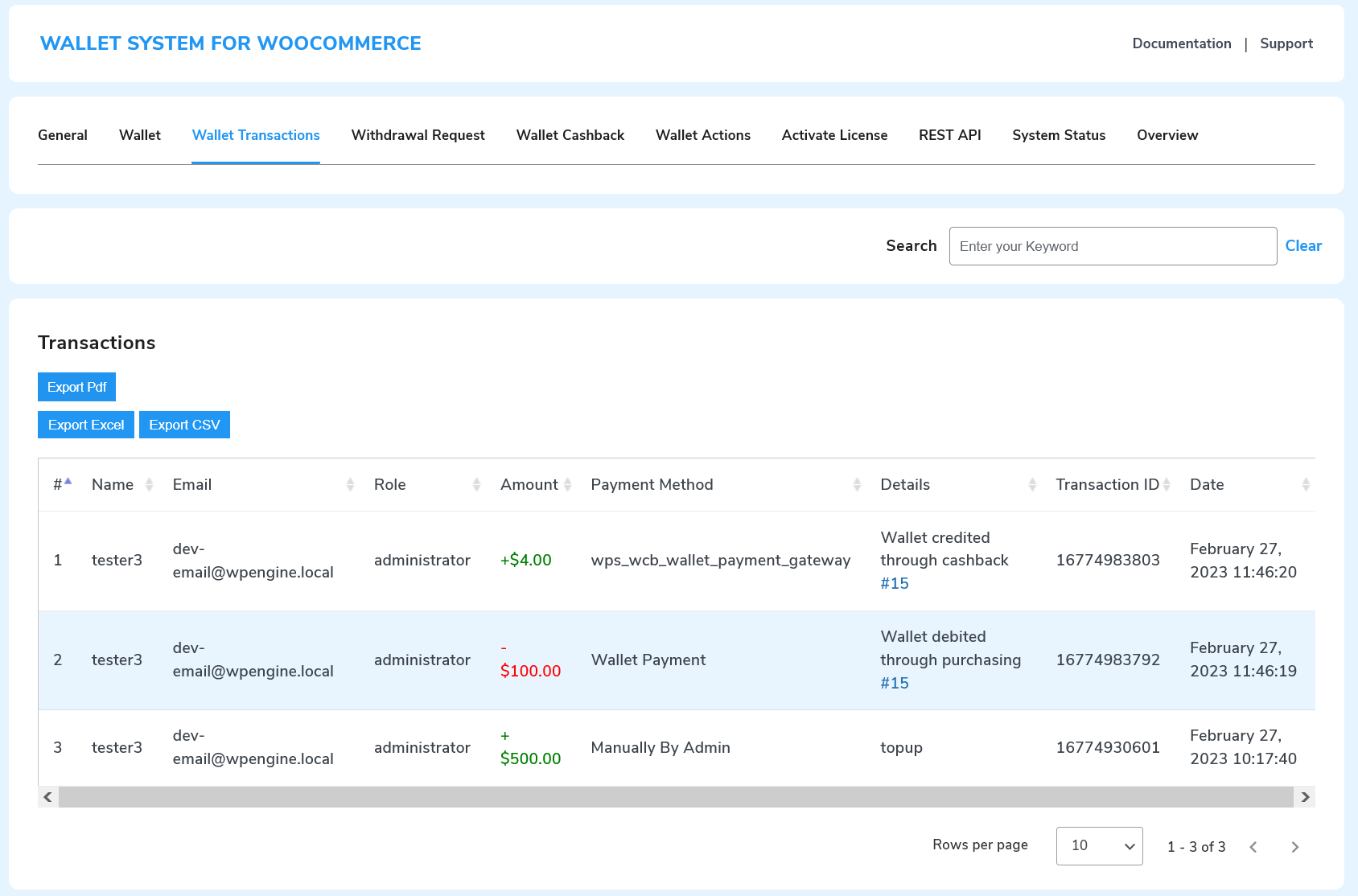Click transaction ID 16774983792
The width and height of the screenshot is (1358, 896).
(x=1108, y=660)
